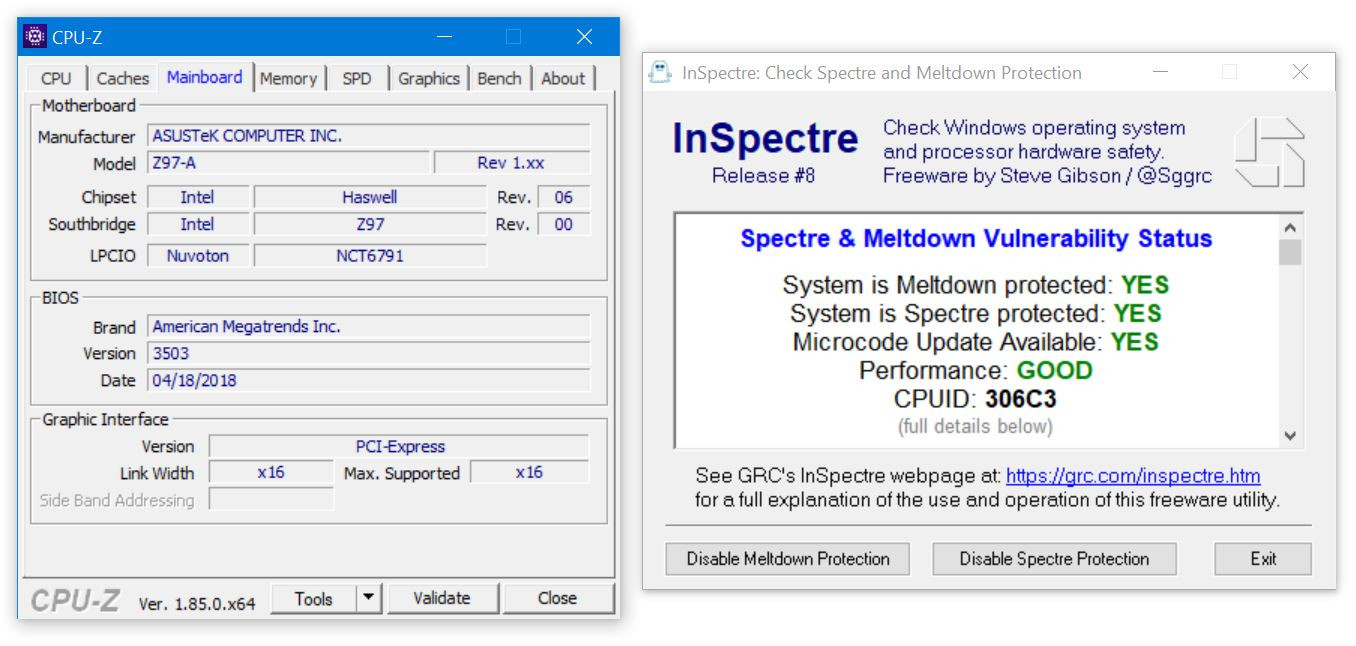
Task: Click the Southbridge Rev. value 00
Action: click(x=564, y=224)
